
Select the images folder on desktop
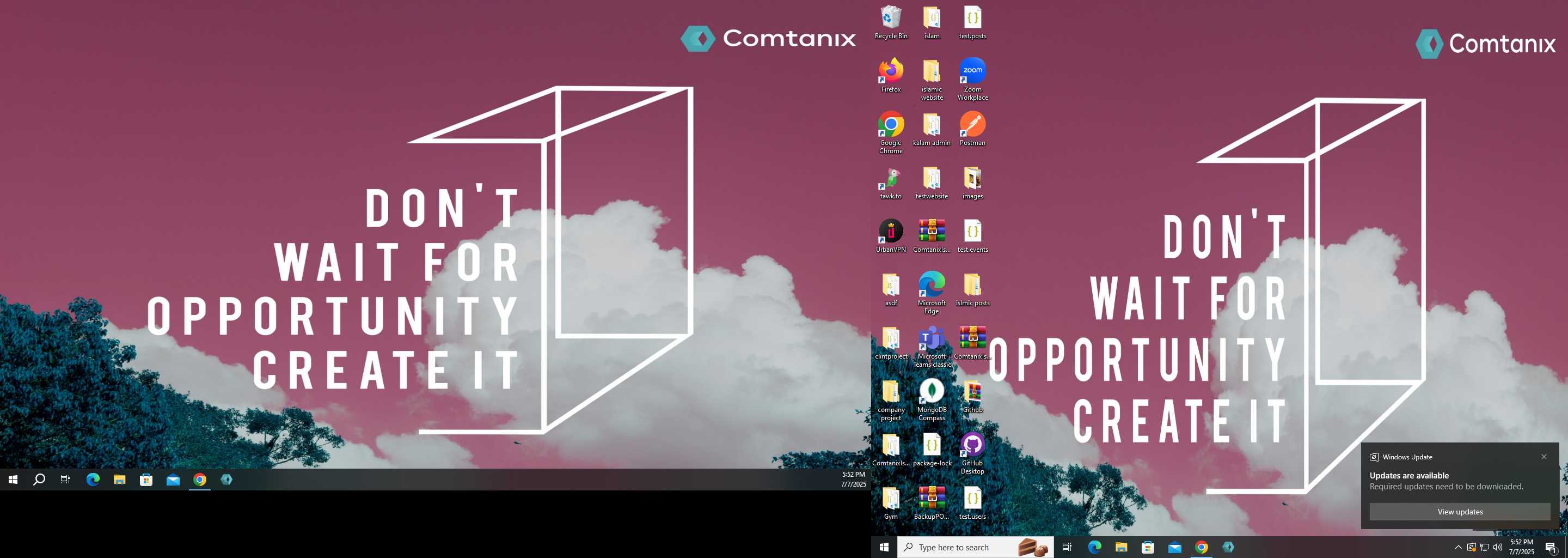click(x=972, y=183)
